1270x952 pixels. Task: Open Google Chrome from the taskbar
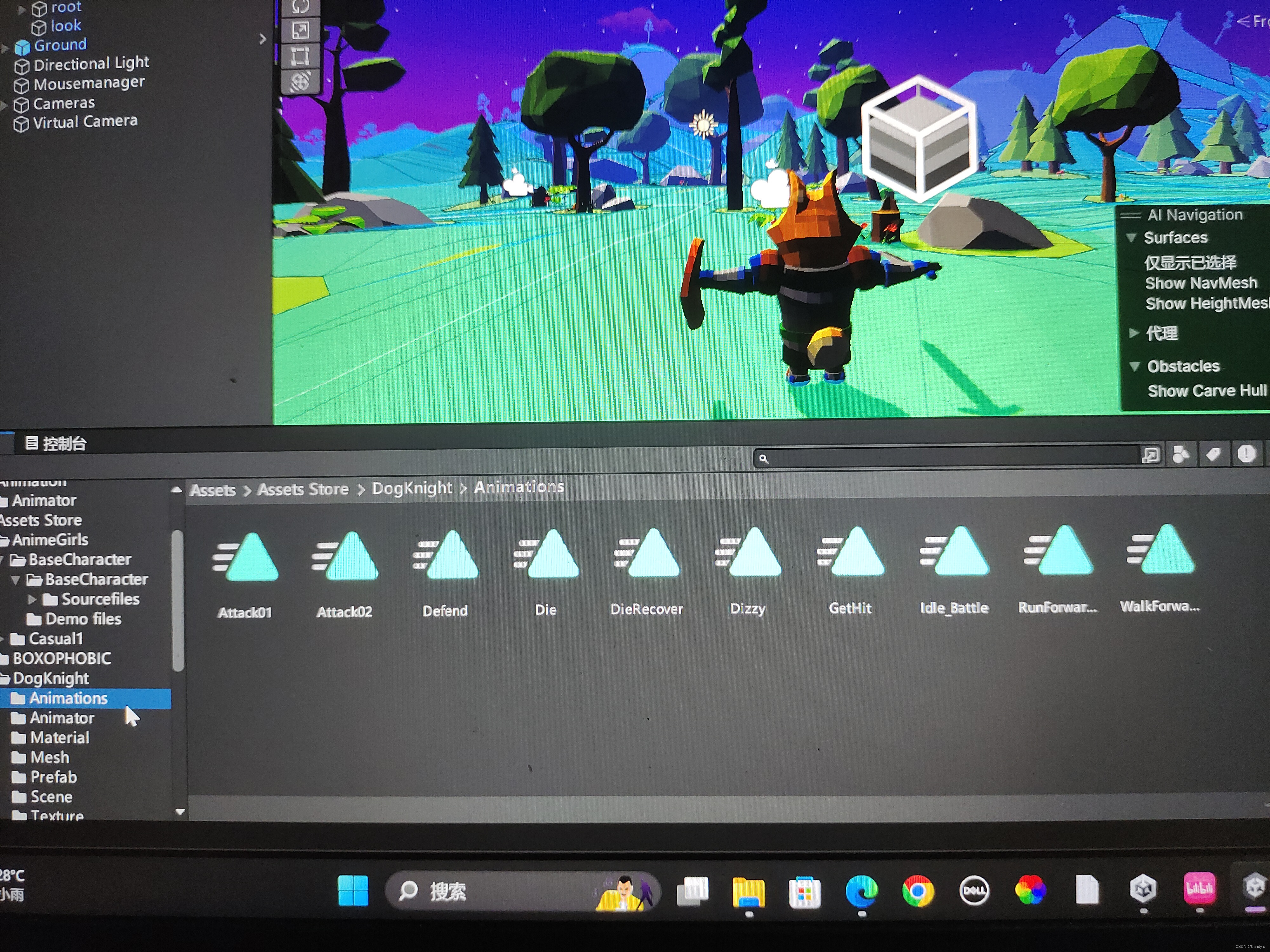pos(918,891)
